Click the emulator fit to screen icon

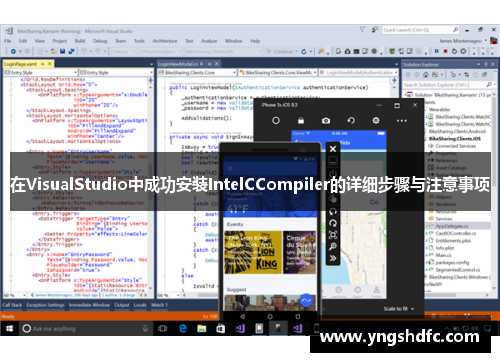[333, 235]
